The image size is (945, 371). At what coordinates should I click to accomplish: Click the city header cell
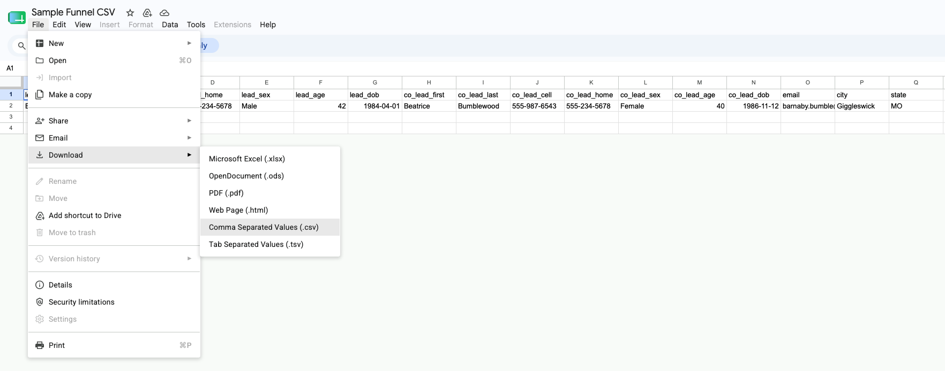point(862,95)
